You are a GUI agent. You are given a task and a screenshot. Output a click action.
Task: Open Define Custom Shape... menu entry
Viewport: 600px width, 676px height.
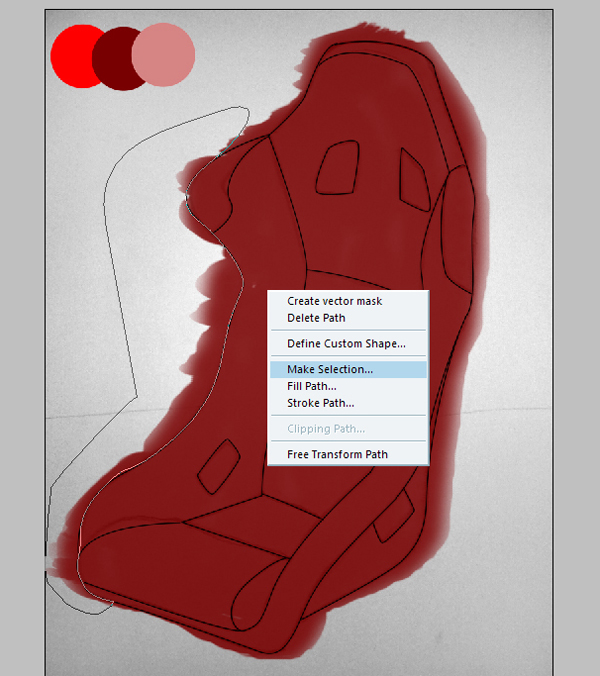pyautogui.click(x=348, y=344)
